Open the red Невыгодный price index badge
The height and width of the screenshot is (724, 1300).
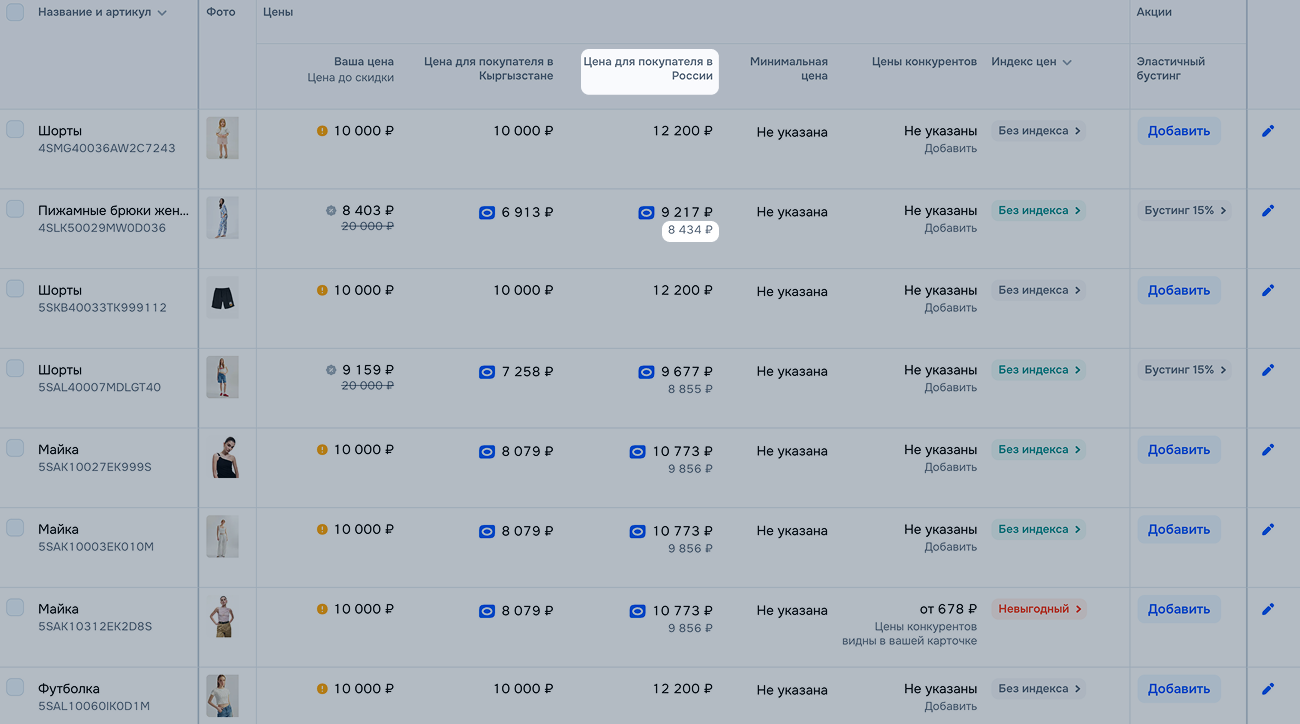(x=1038, y=609)
